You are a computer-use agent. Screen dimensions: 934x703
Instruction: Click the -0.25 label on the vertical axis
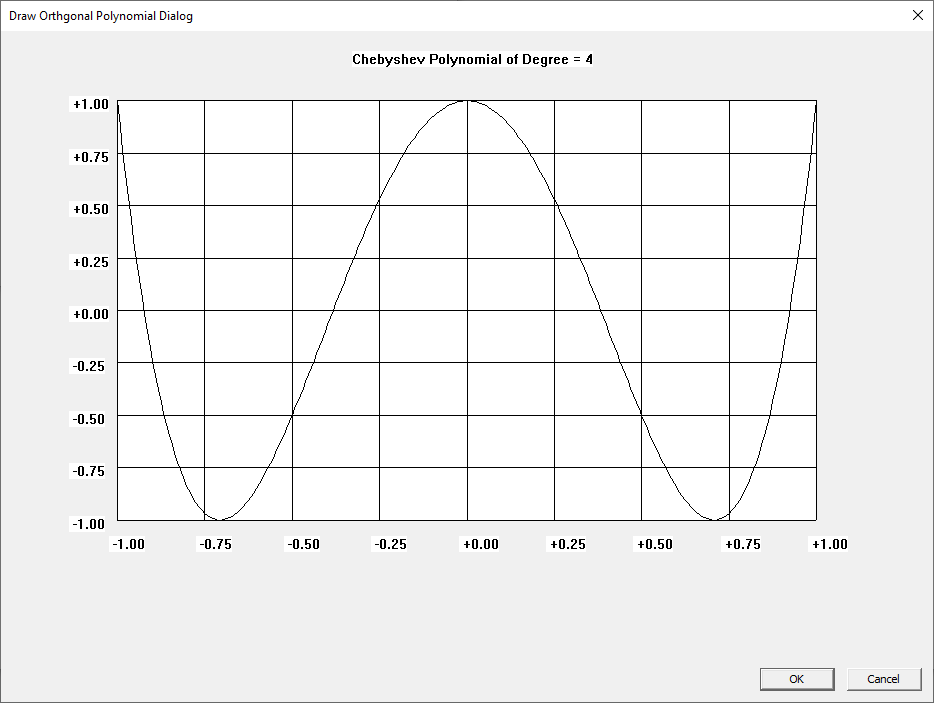coord(91,365)
